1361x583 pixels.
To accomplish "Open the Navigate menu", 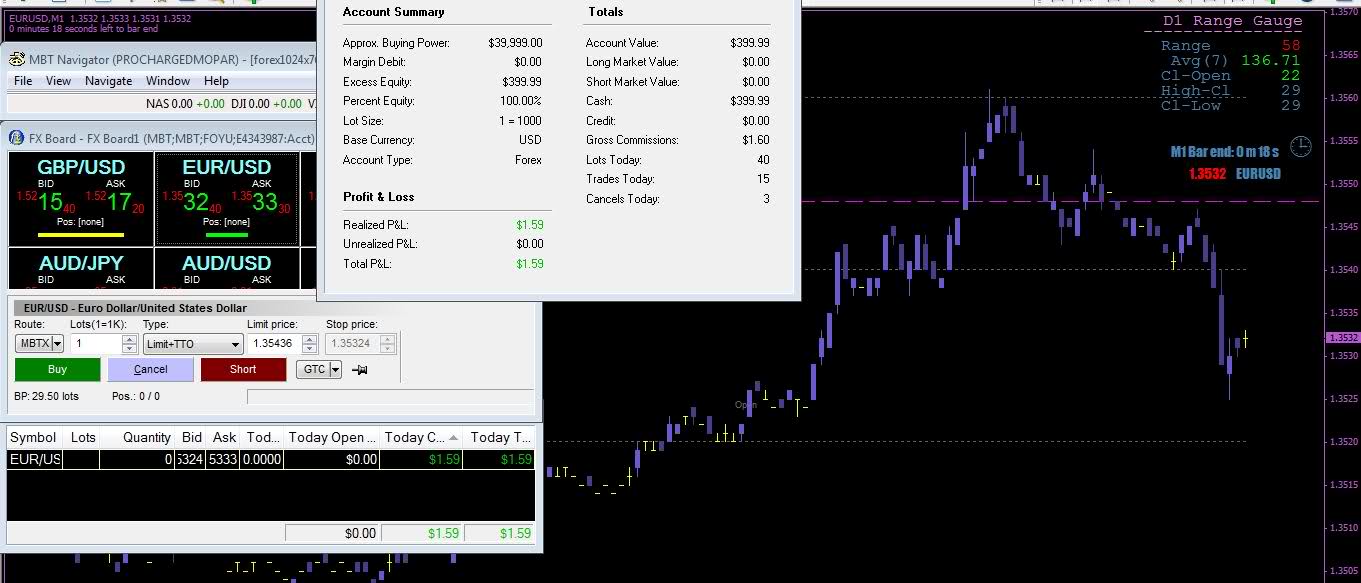I will tap(108, 81).
